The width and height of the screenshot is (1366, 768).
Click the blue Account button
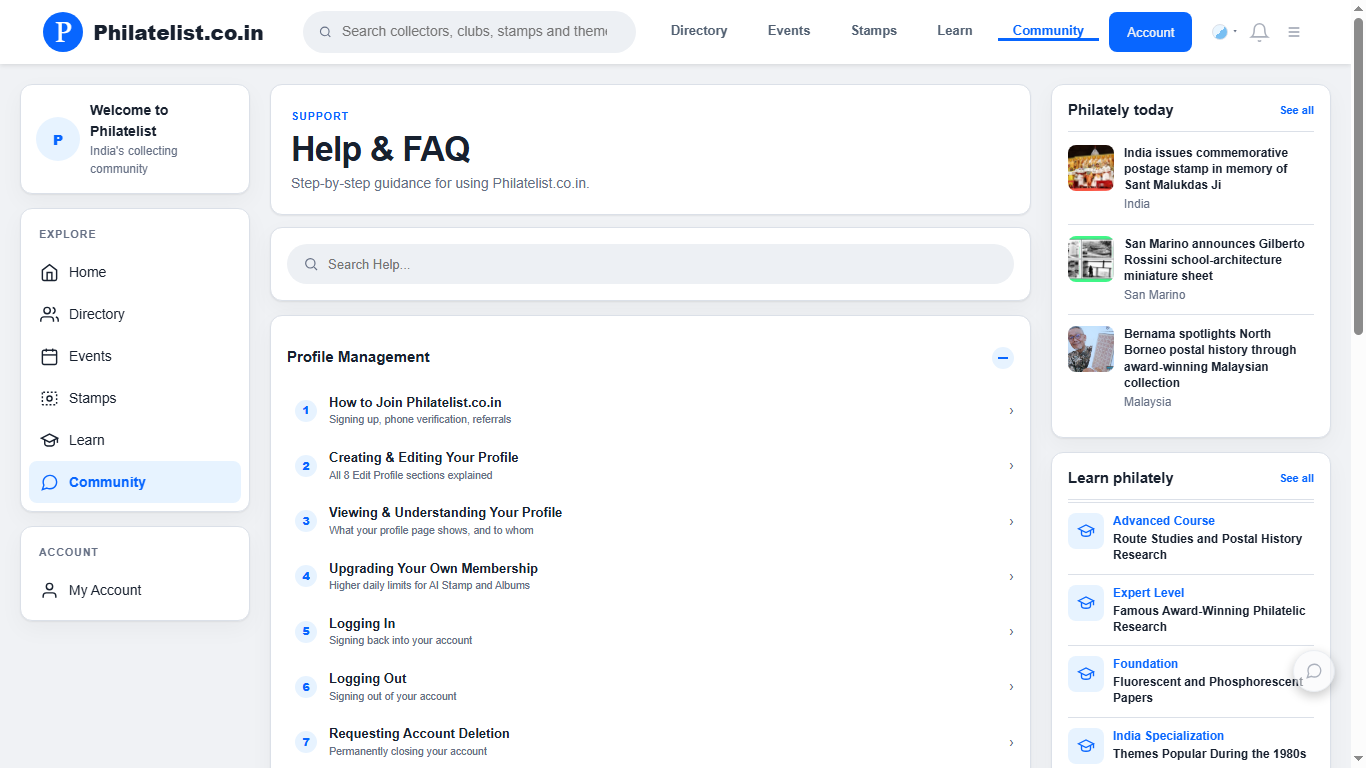1150,32
